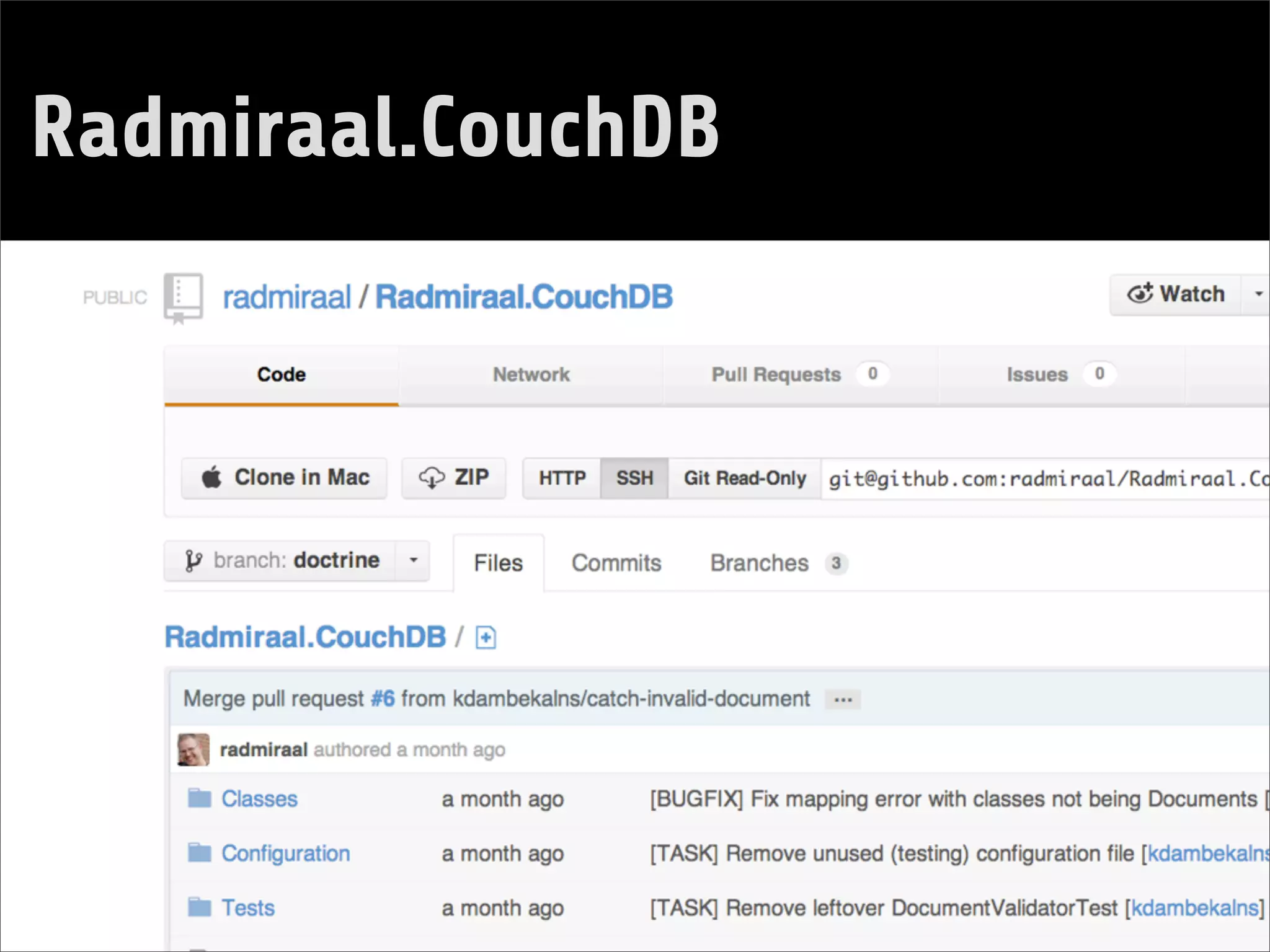Click the Pull Requests count badge
Image resolution: width=1270 pixels, height=952 pixels.
click(873, 374)
